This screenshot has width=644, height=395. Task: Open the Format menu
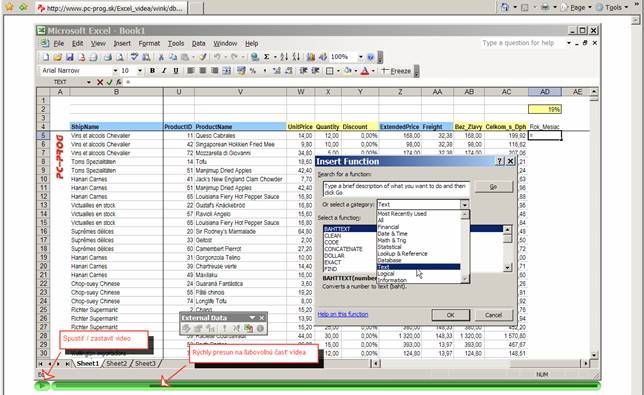point(149,43)
